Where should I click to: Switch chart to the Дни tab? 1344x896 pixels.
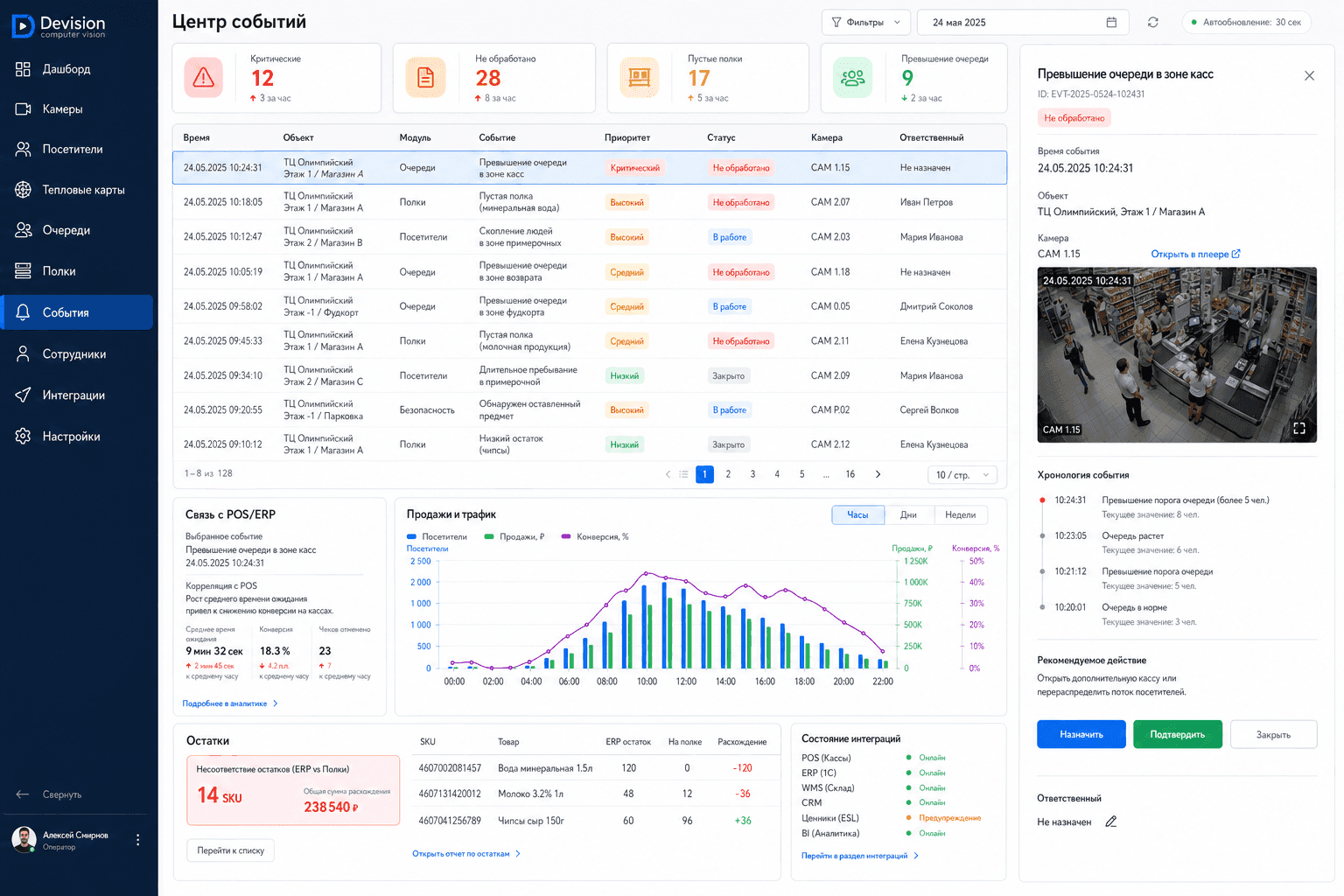[x=909, y=514]
